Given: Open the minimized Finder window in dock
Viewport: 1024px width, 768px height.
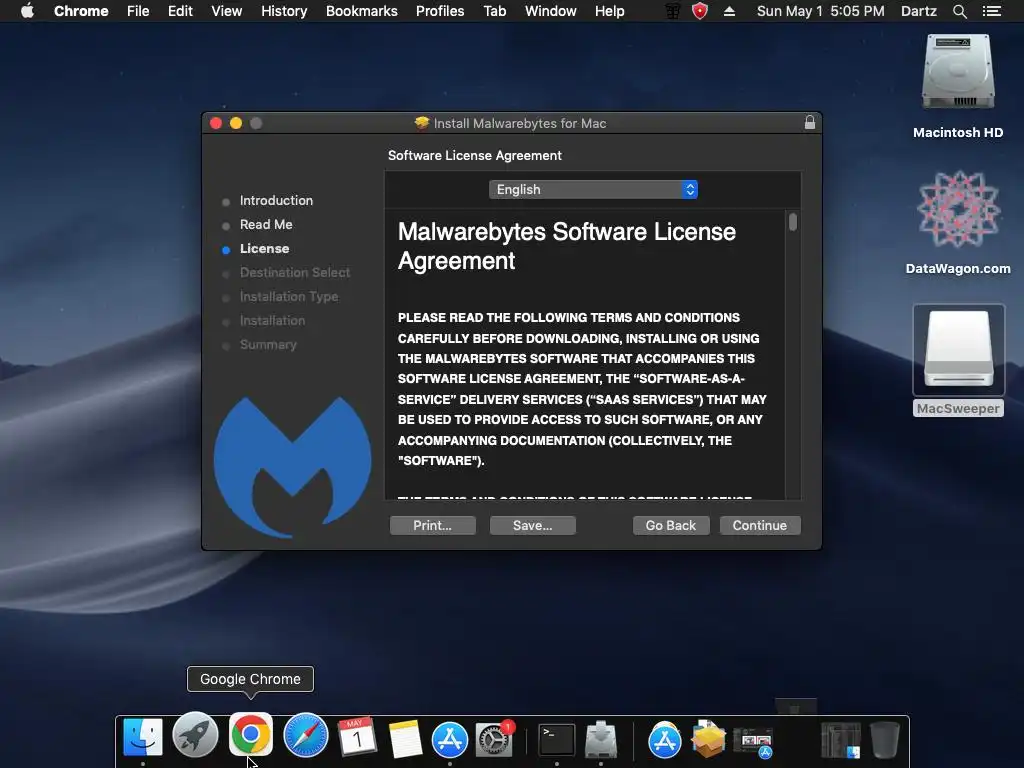Looking at the screenshot, I should pos(841,740).
